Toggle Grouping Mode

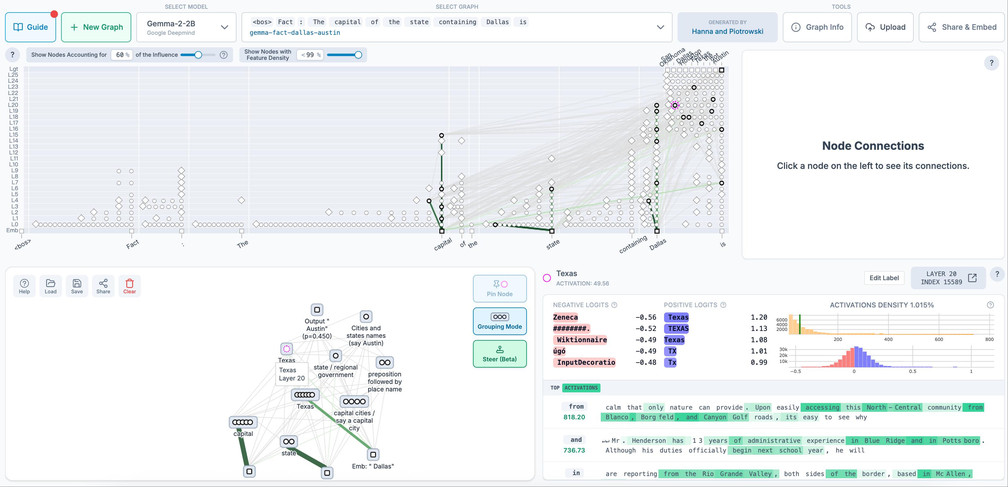(x=500, y=321)
